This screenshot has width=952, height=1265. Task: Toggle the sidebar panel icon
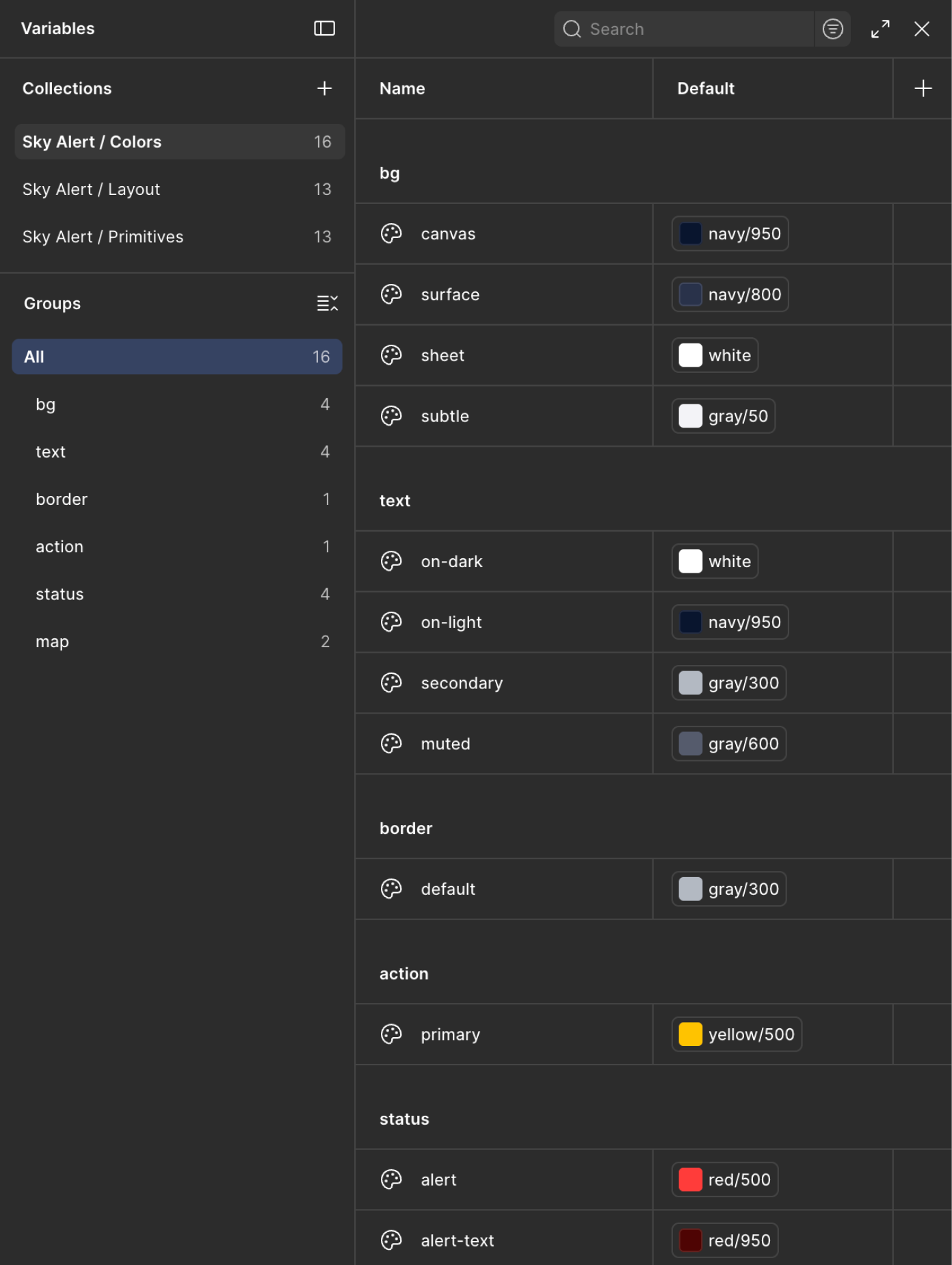coord(324,28)
